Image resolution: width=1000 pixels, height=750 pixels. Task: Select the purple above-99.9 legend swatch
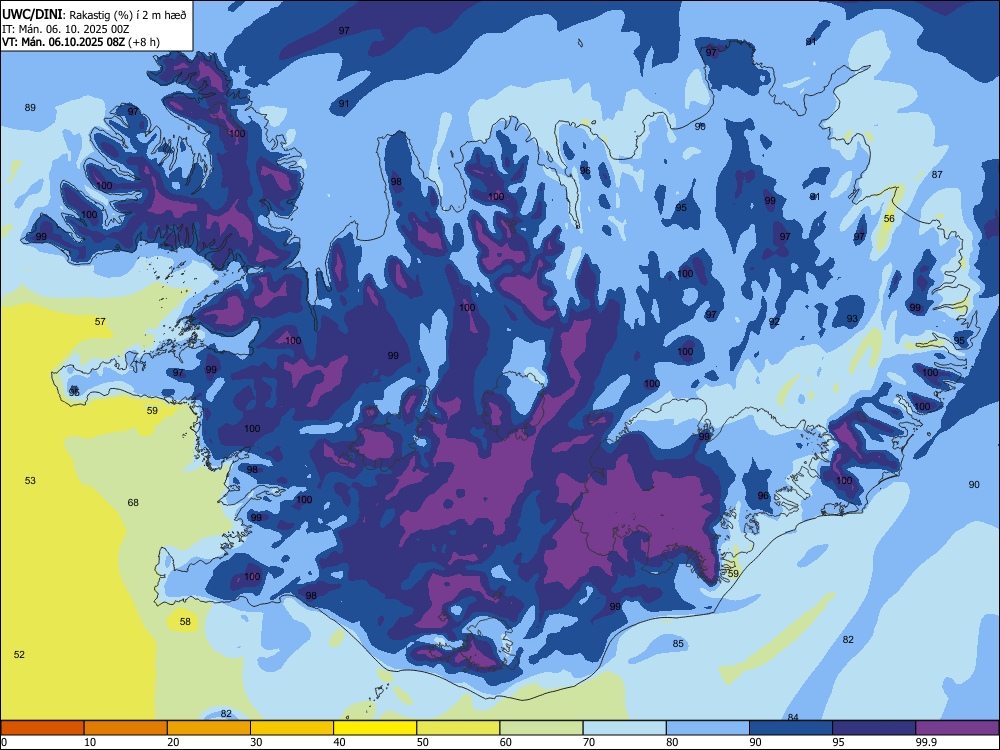click(957, 728)
